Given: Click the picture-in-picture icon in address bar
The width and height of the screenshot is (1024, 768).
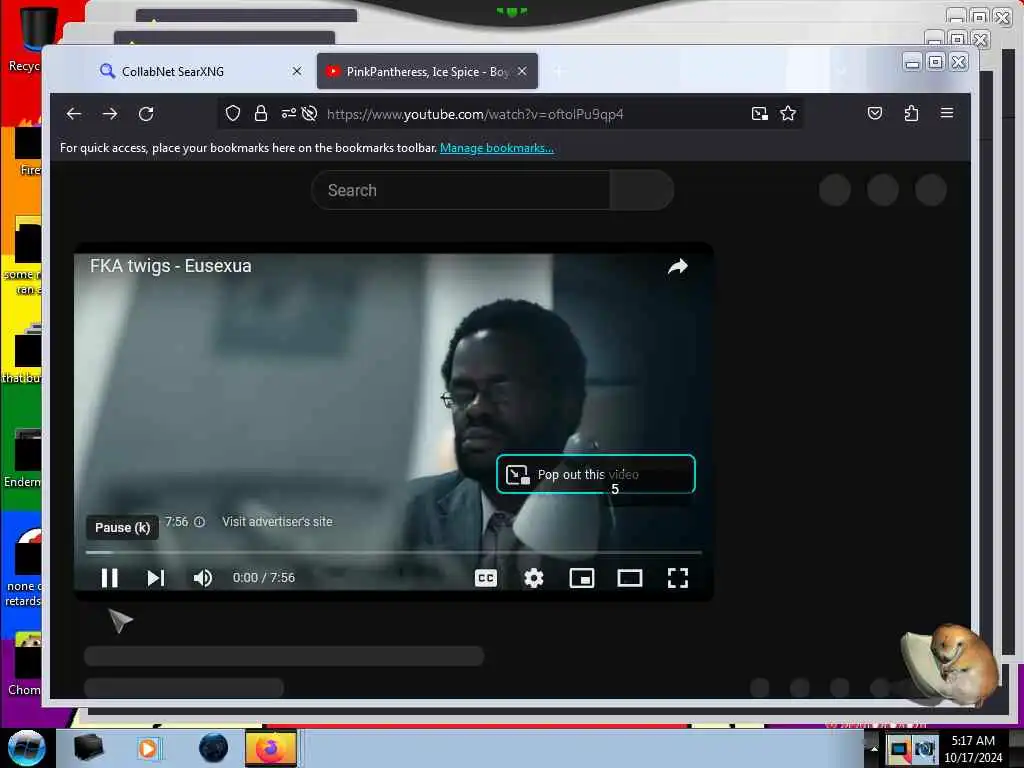Looking at the screenshot, I should [x=760, y=114].
